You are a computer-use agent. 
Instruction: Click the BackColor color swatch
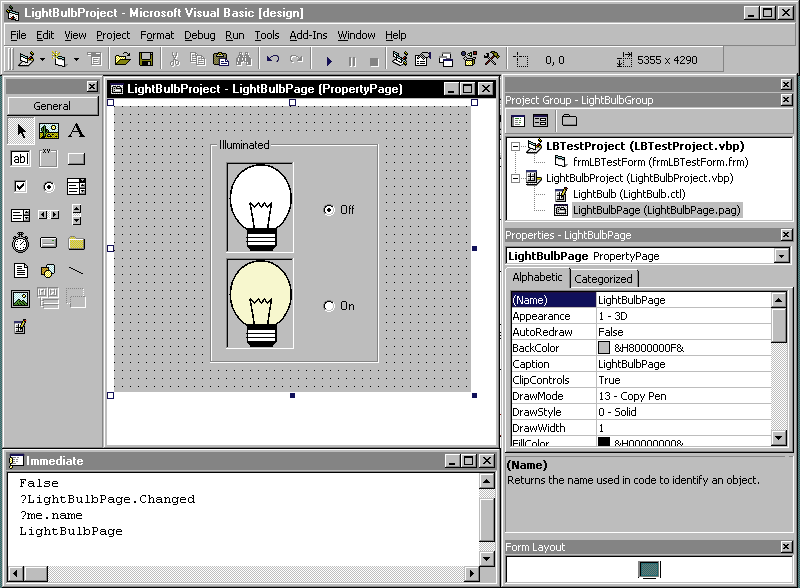click(603, 348)
